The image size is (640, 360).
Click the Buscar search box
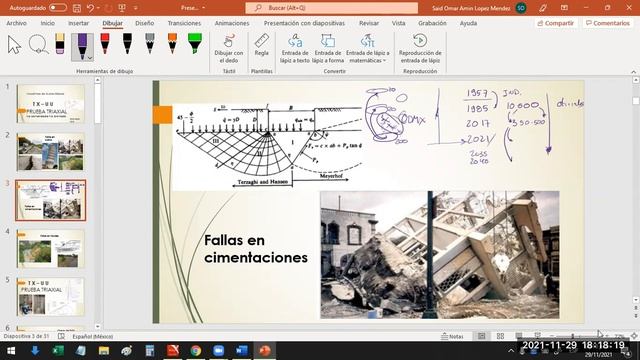[x=331, y=8]
